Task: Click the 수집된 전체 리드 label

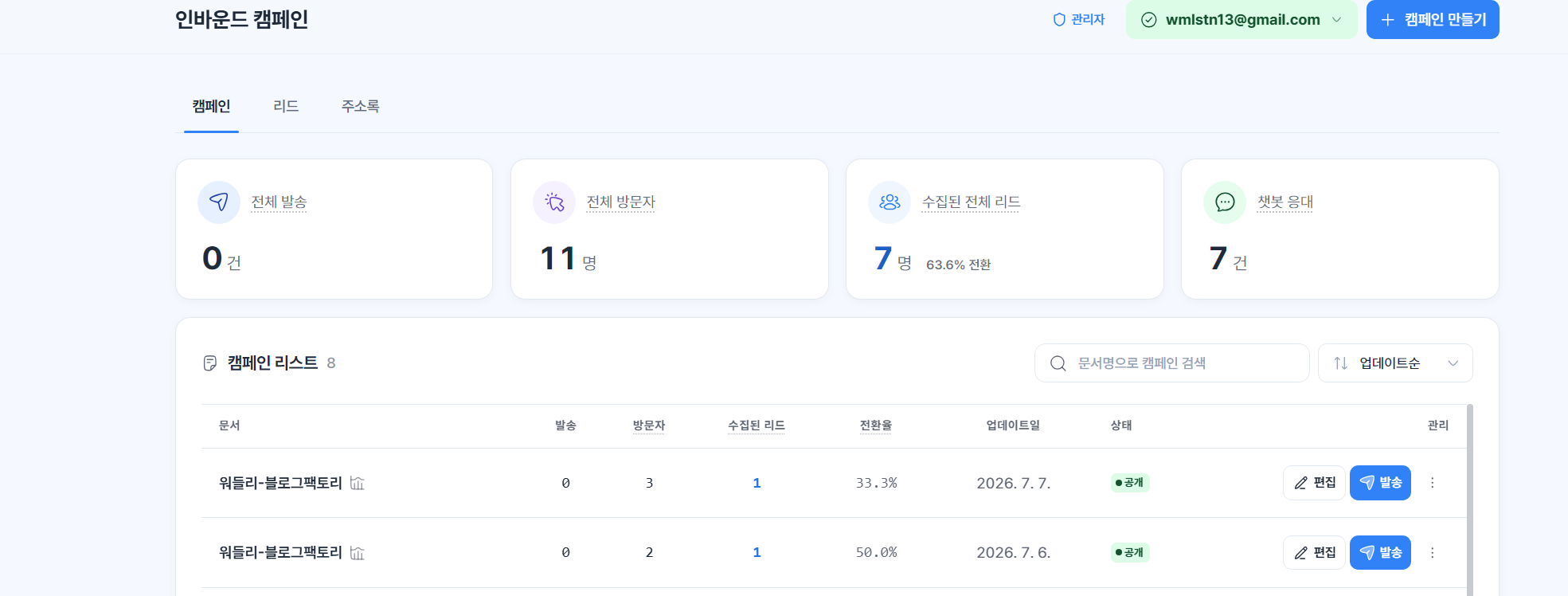Action: pos(972,202)
